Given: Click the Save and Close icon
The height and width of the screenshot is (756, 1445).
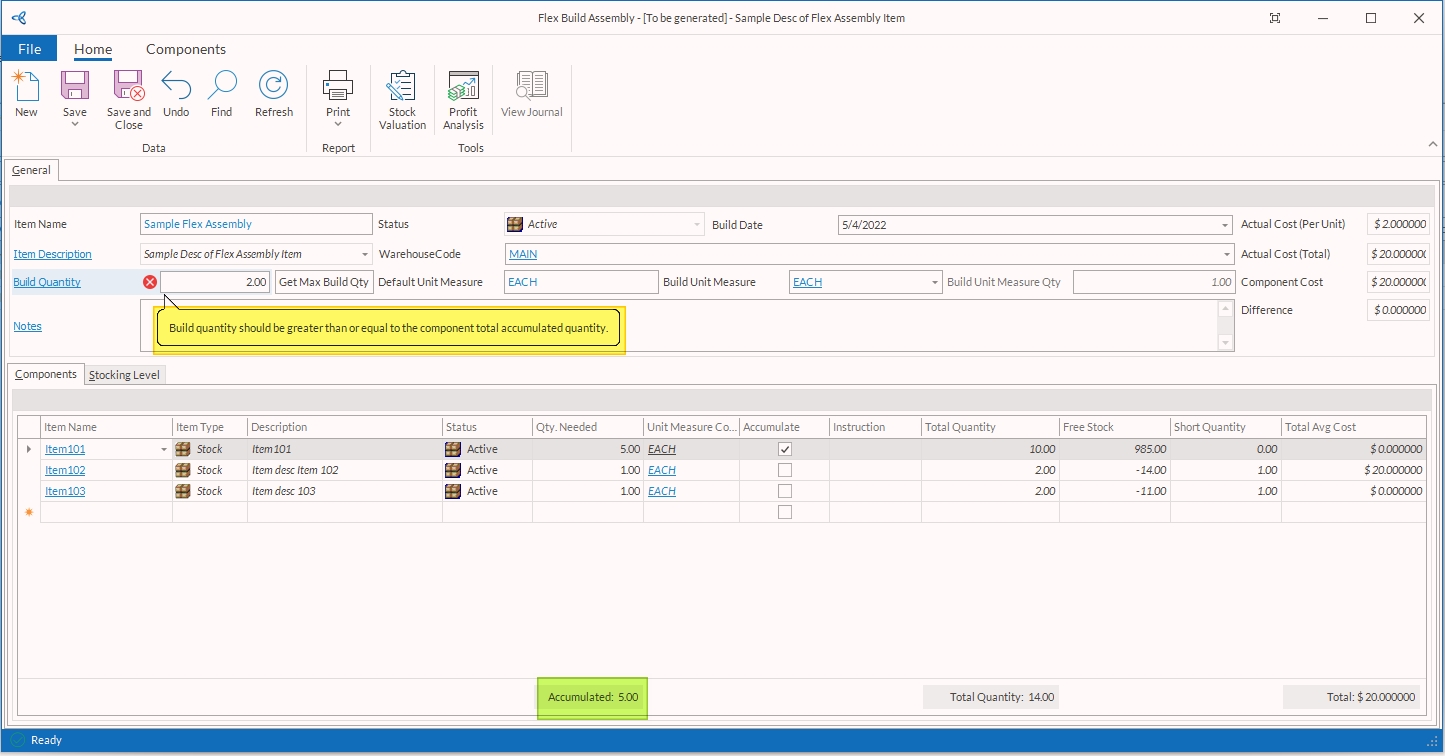Looking at the screenshot, I should point(129,86).
